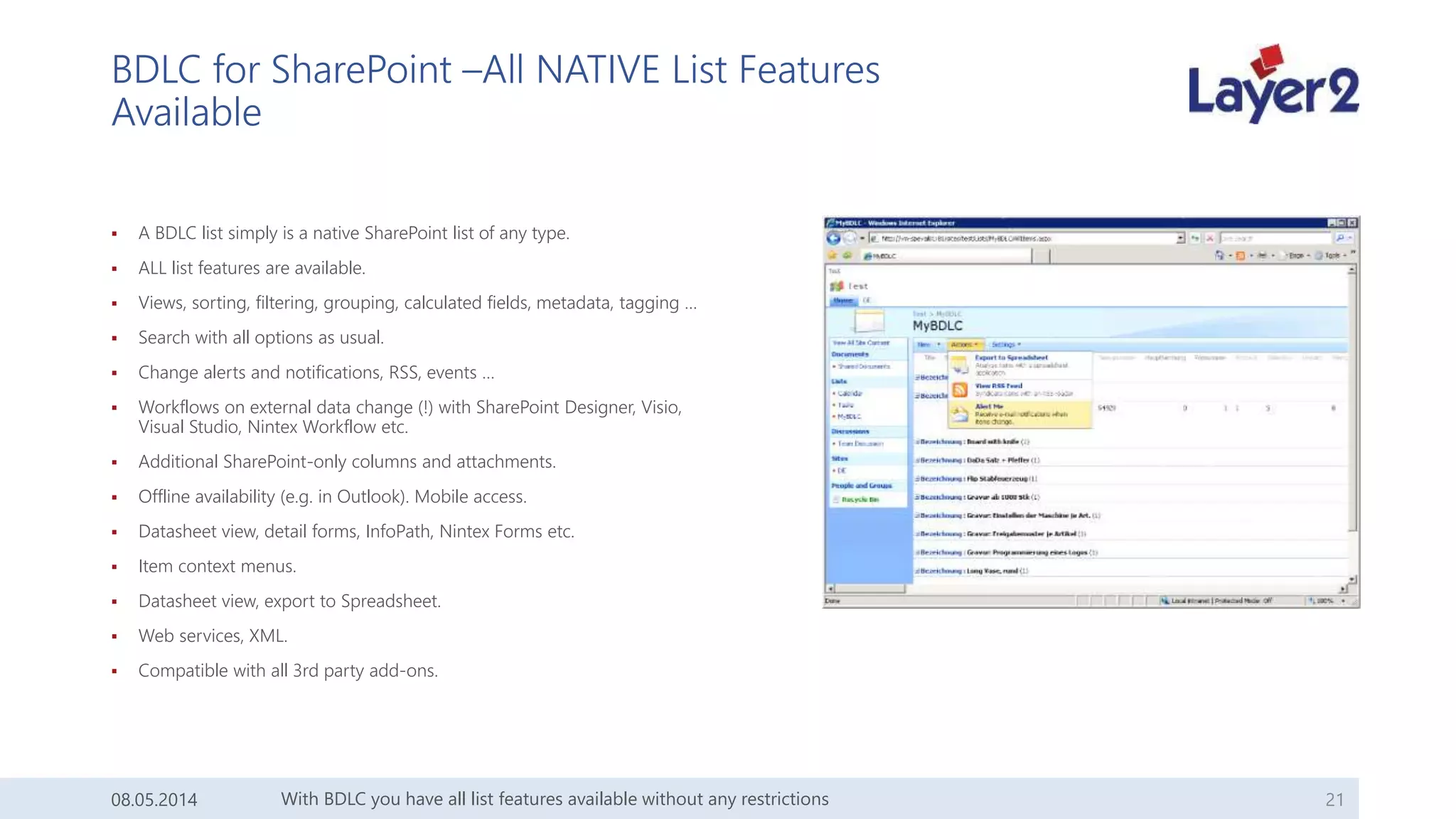Open the Actions dropdown menu
This screenshot has width=1456, height=819.
coord(965,345)
